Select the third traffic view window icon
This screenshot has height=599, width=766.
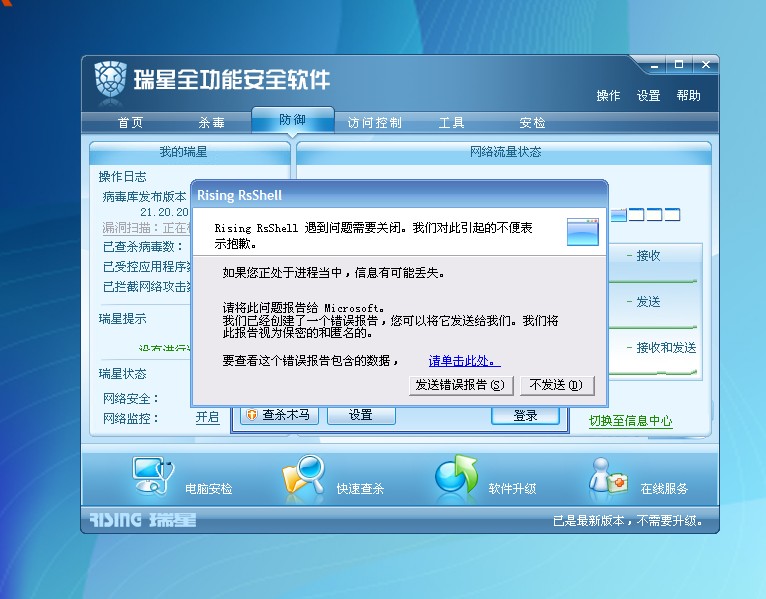[654, 214]
